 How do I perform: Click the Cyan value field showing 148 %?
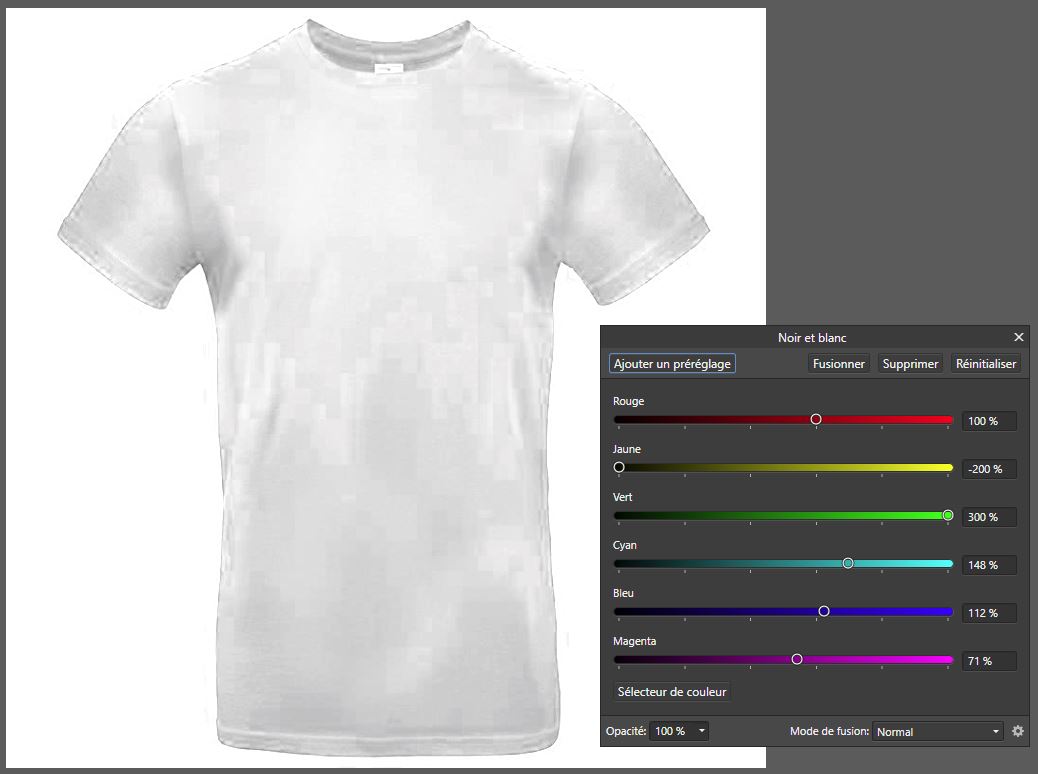coord(989,565)
